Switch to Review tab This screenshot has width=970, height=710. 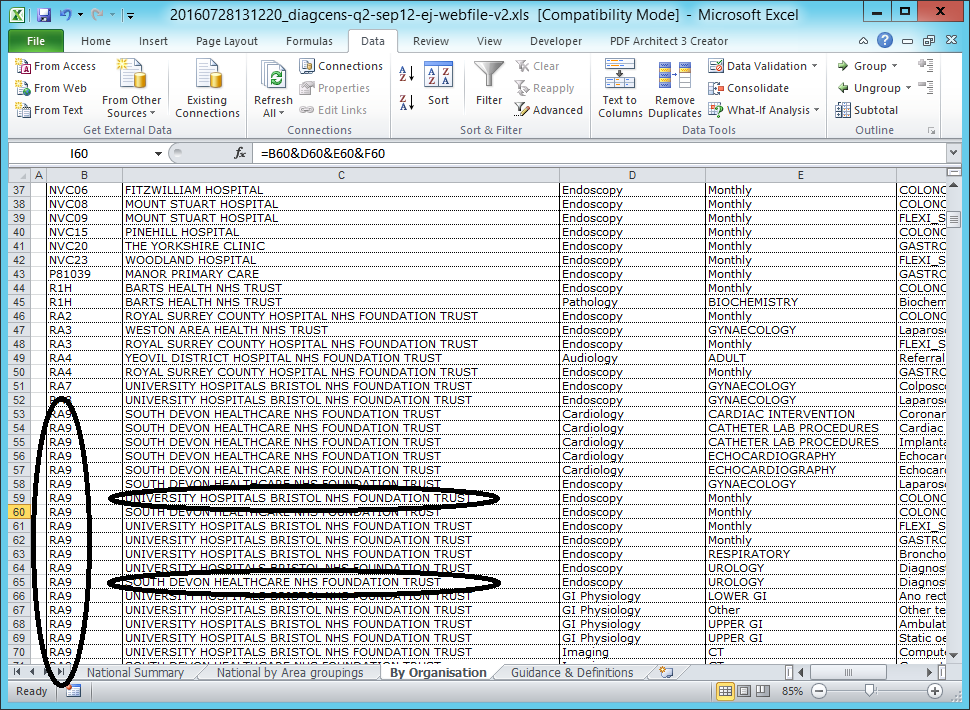pyautogui.click(x=431, y=41)
